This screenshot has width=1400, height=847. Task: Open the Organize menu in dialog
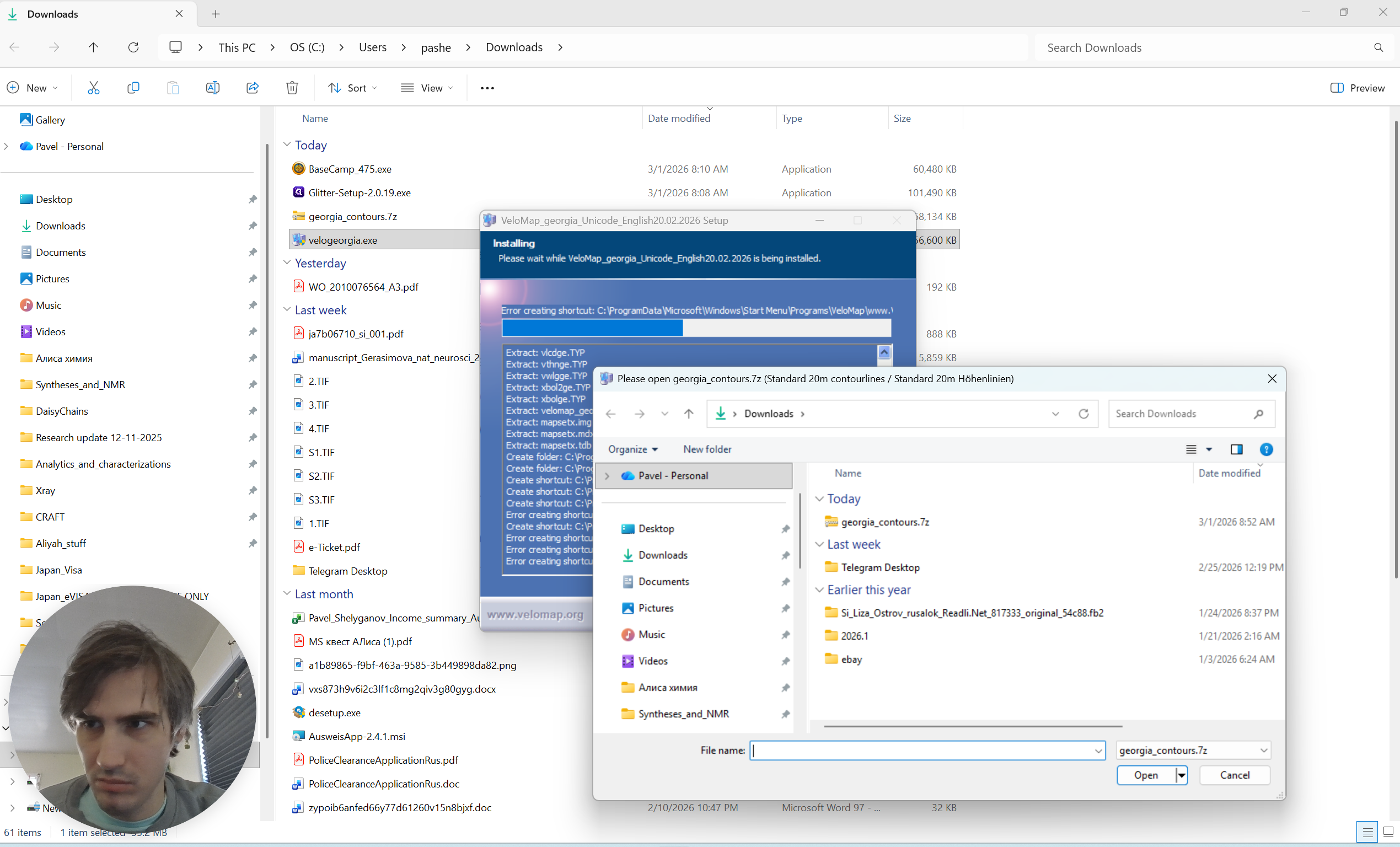(x=632, y=449)
